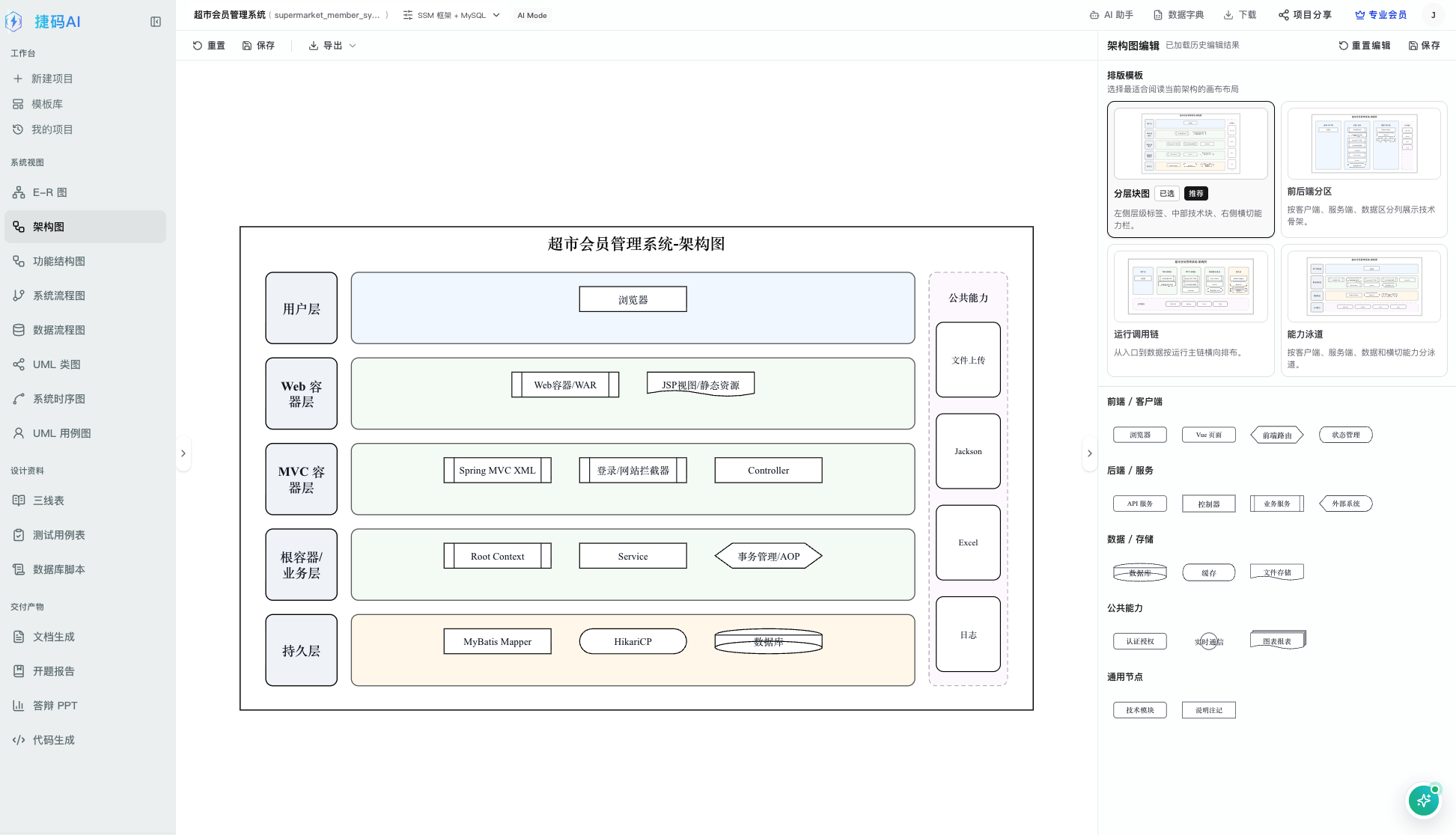Pick the API 服务 node shape

point(1140,504)
